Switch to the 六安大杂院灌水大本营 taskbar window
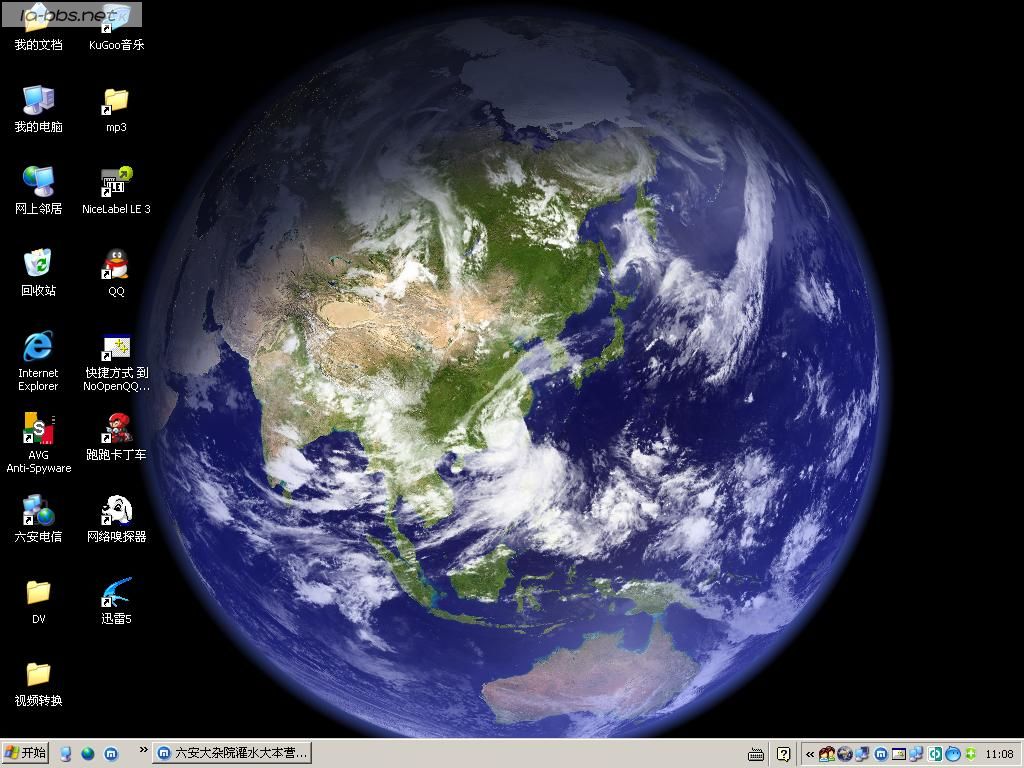Image resolution: width=1024 pixels, height=768 pixels. tap(232, 754)
